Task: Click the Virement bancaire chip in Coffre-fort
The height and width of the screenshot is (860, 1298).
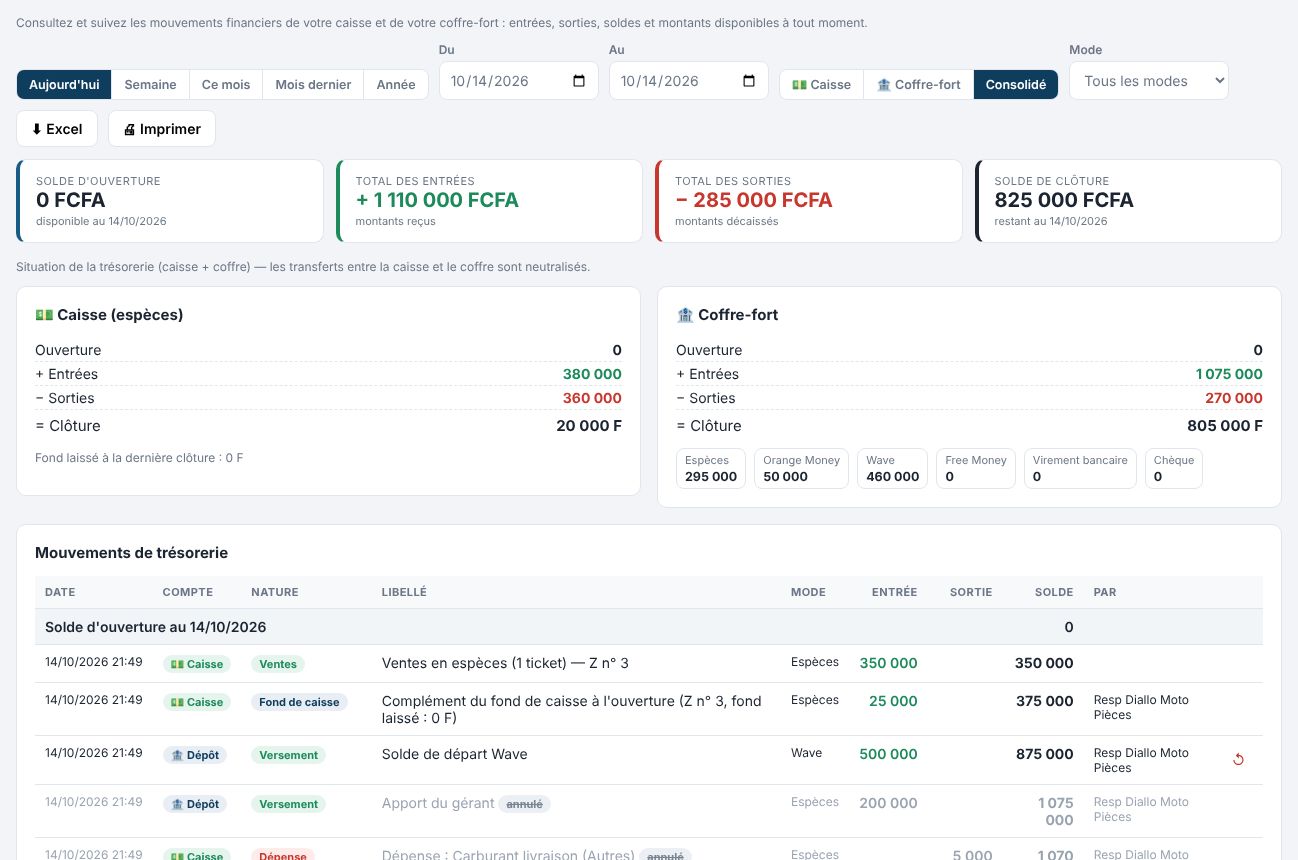Action: (1080, 468)
